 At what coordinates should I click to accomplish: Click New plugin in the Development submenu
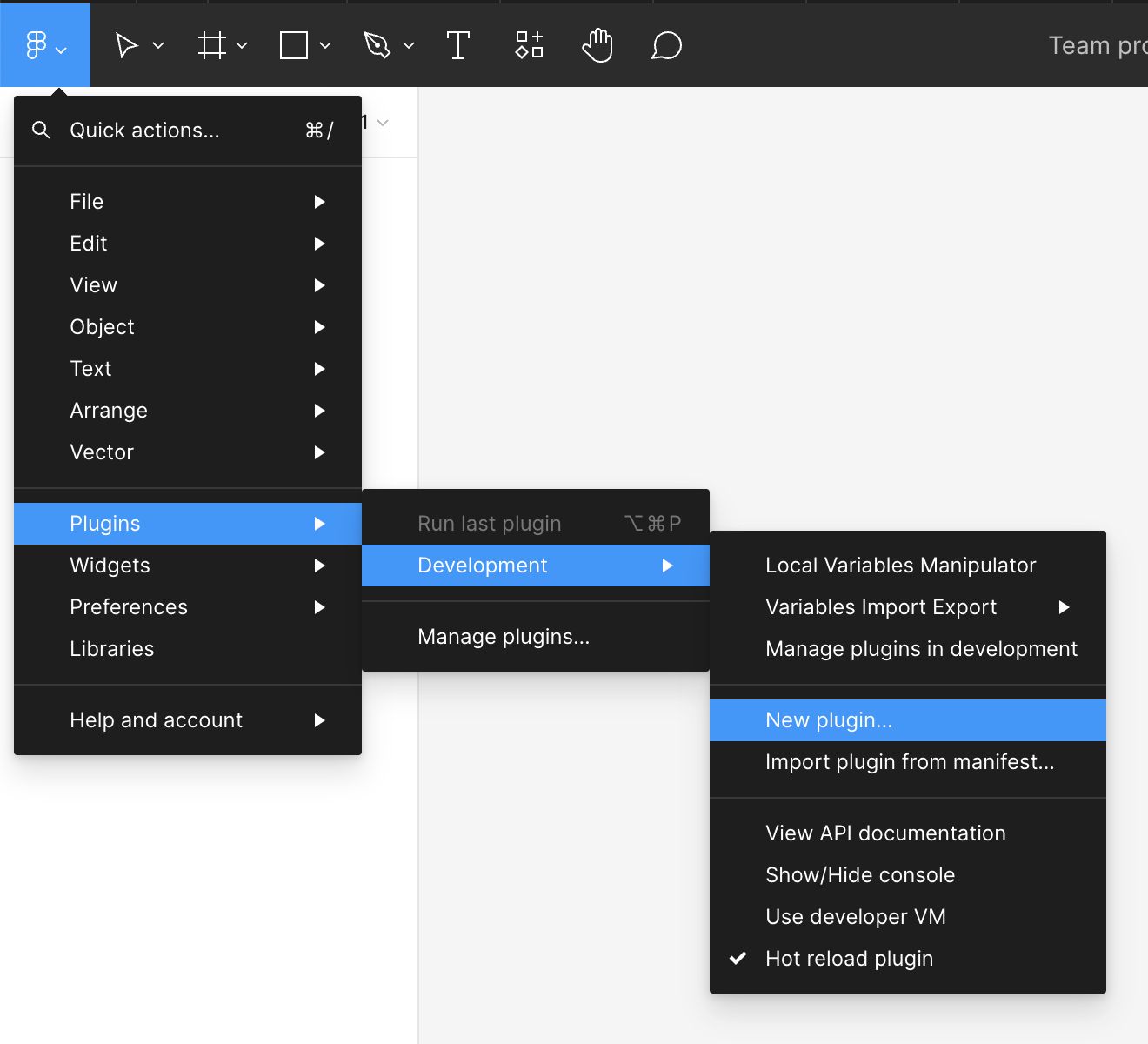828,719
